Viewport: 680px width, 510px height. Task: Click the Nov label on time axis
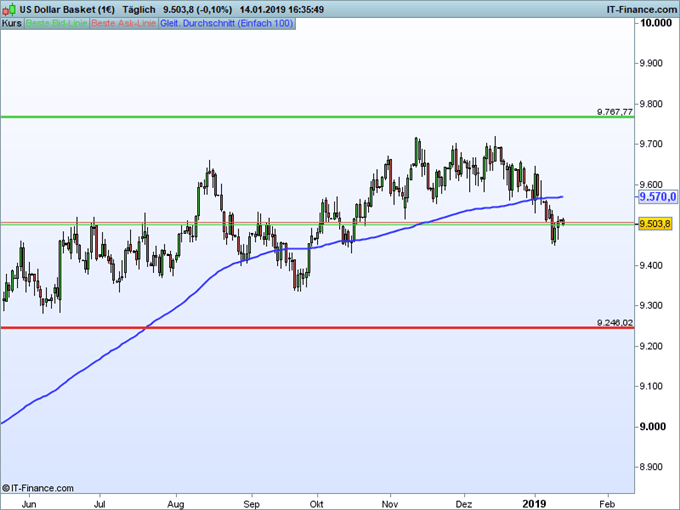tap(390, 504)
